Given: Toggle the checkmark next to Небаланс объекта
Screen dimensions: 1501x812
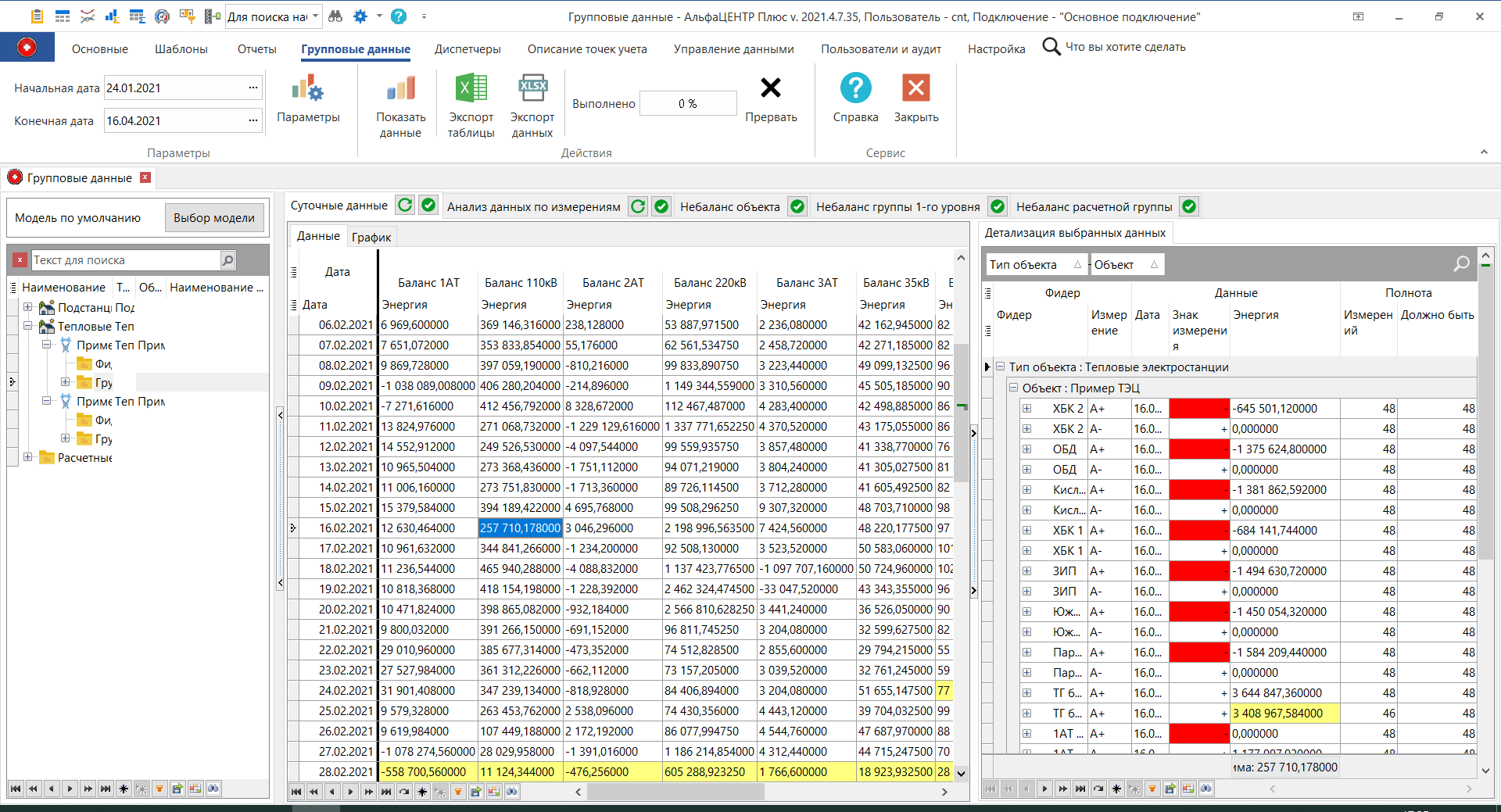Looking at the screenshot, I should [797, 206].
